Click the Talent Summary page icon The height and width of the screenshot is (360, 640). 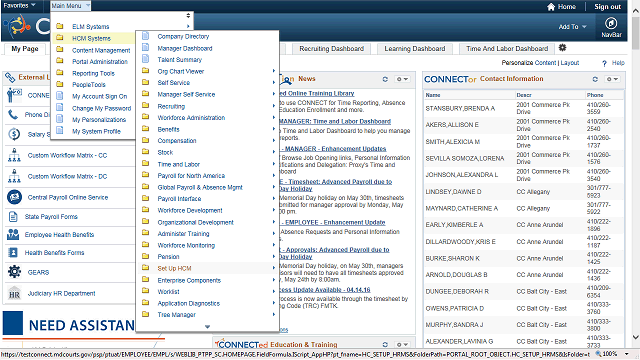pyautogui.click(x=145, y=59)
